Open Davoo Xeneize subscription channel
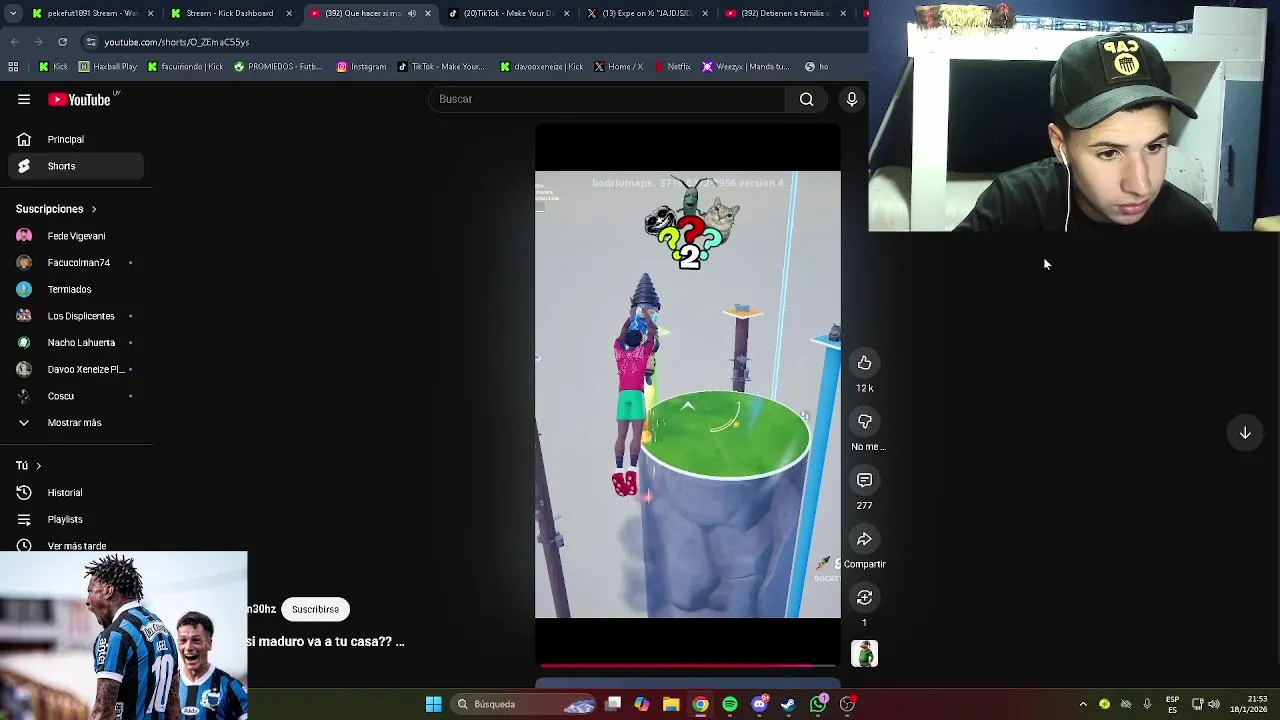 (x=76, y=369)
